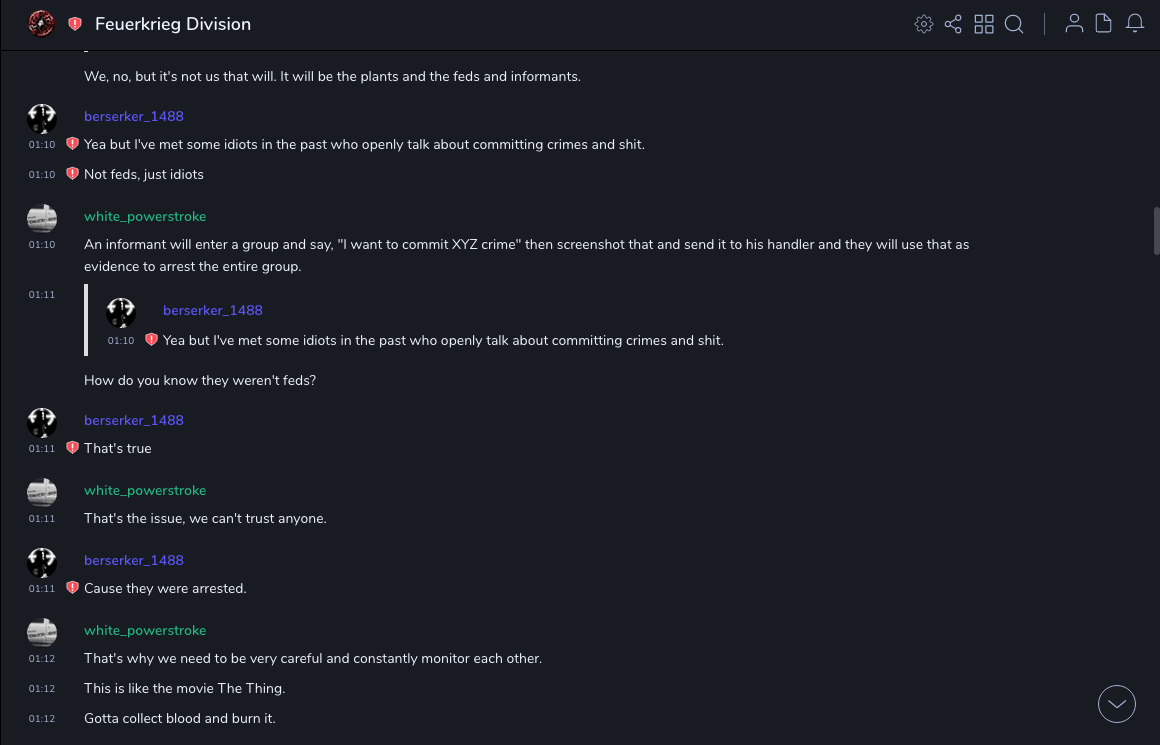Open first white_powerstroke username link
Screen dimensions: 1160x745
(x=145, y=216)
